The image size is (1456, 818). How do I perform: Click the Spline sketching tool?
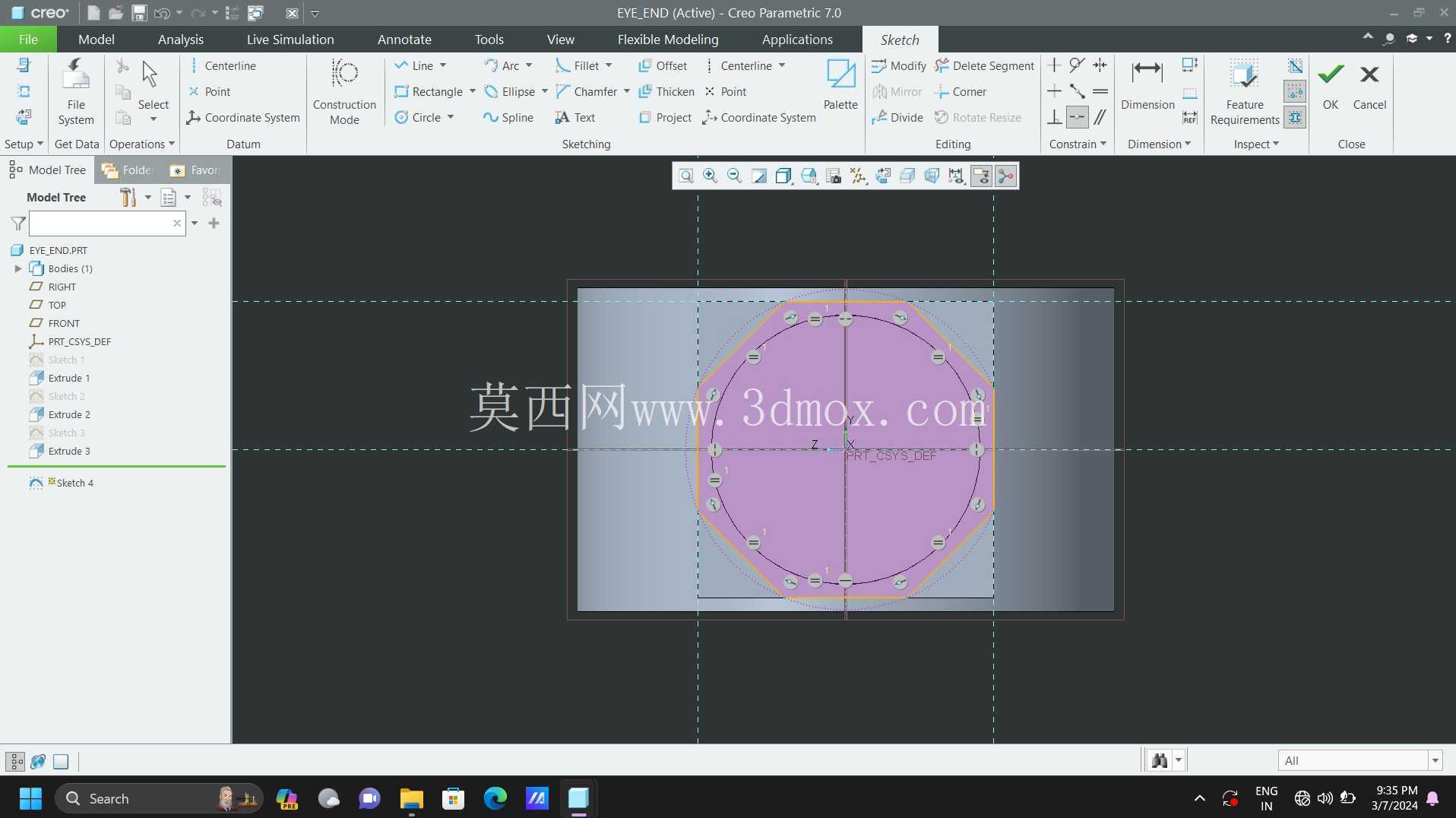coord(508,118)
